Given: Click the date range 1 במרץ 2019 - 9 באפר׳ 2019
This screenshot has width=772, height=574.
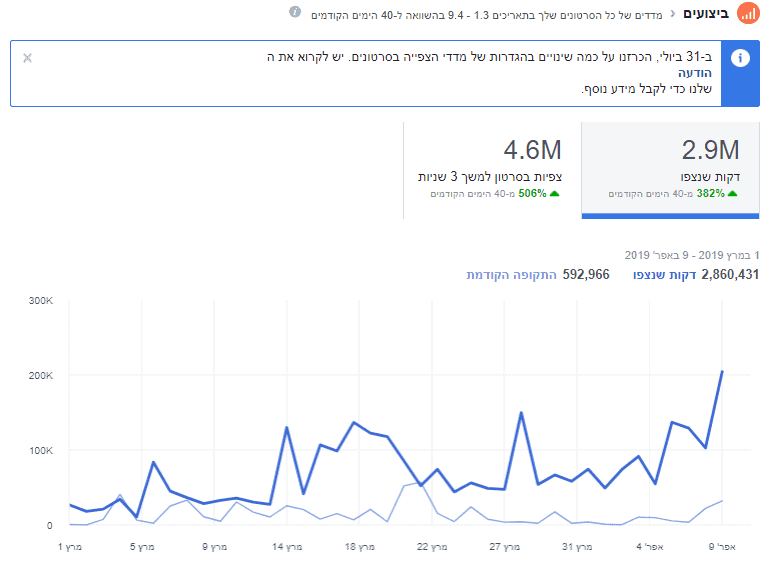Looking at the screenshot, I should [692, 254].
